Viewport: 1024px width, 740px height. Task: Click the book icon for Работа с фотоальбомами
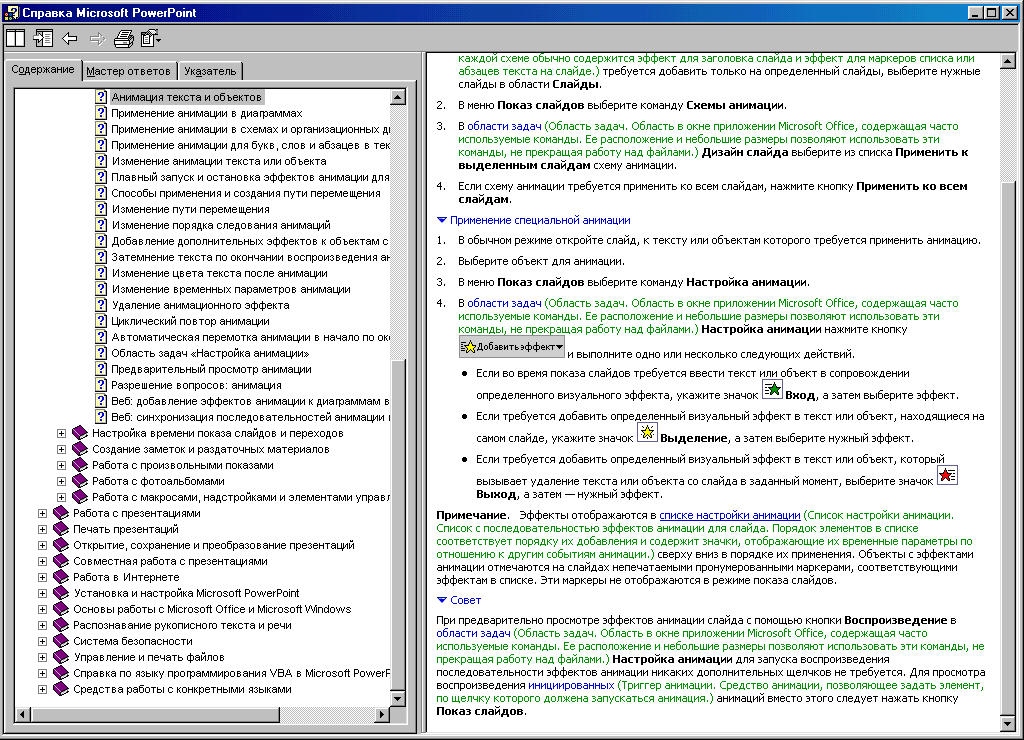[x=80, y=481]
